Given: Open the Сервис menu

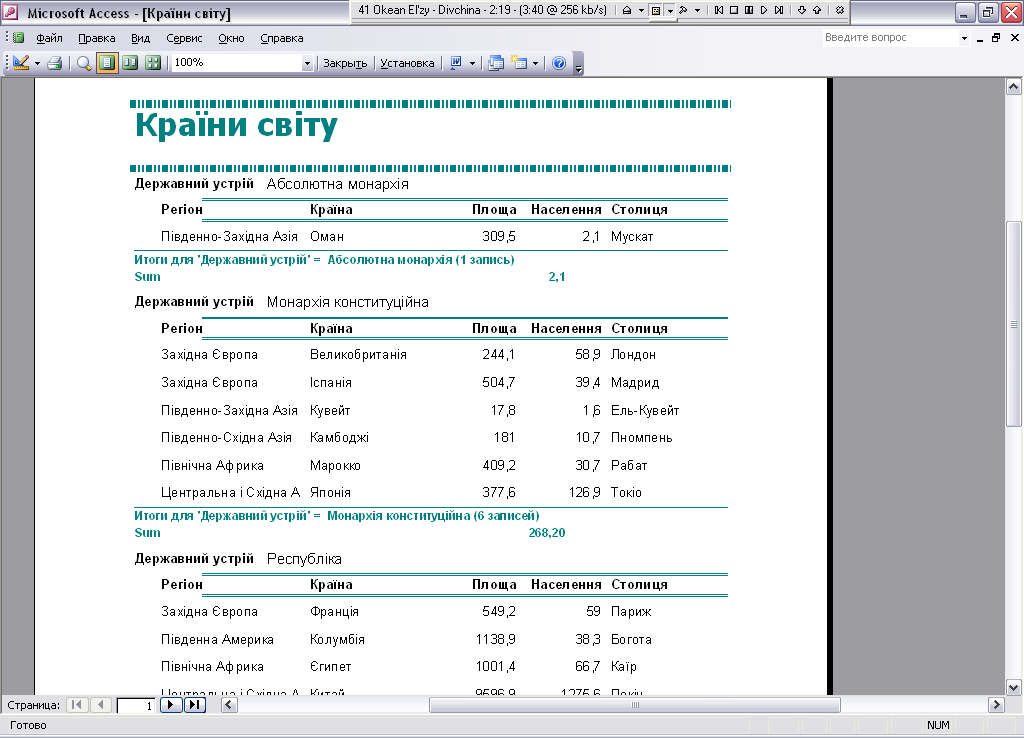Looking at the screenshot, I should (x=184, y=39).
